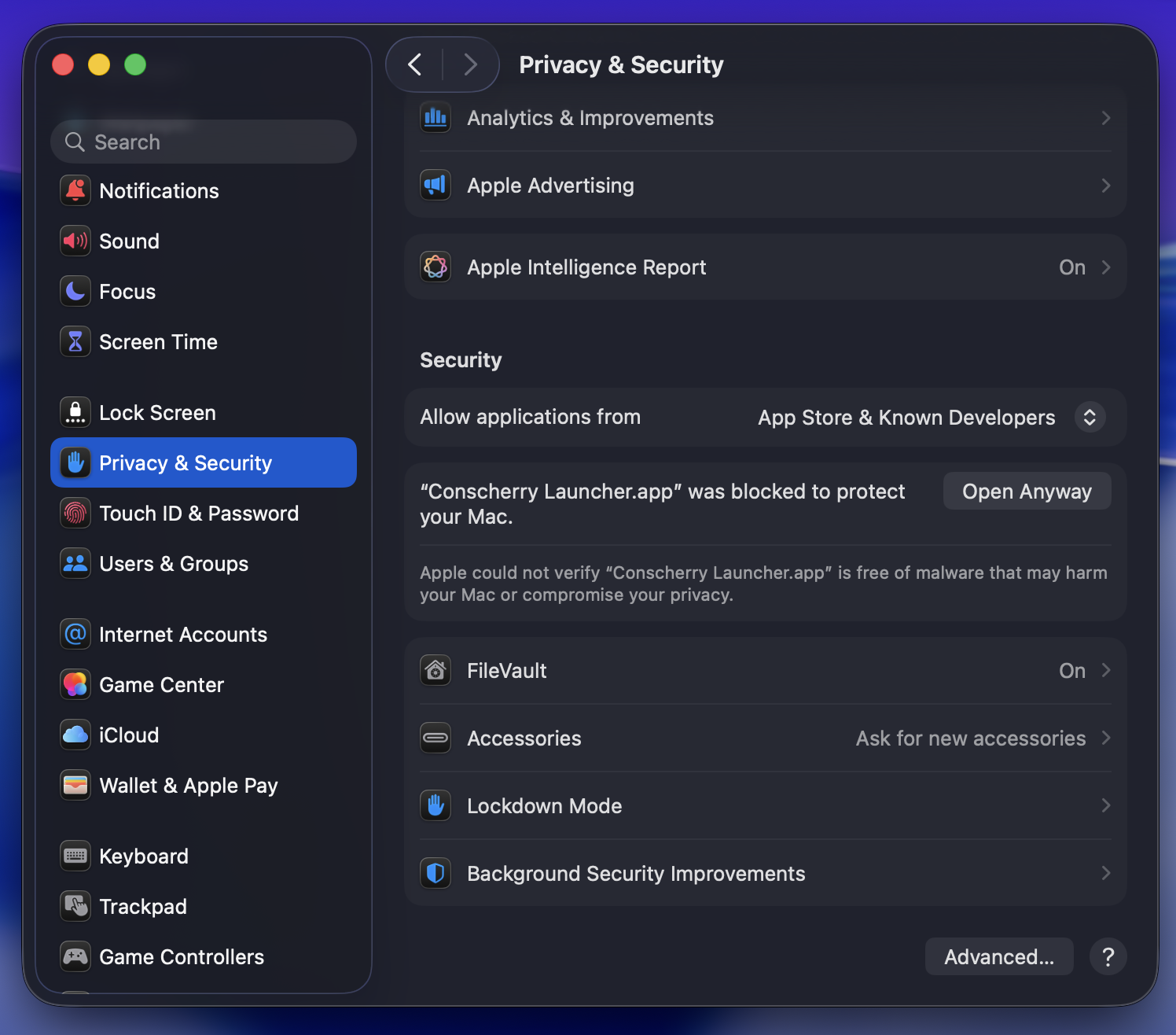Click the Keyboard icon in sidebar
This screenshot has width=1176, height=1035.
point(75,856)
